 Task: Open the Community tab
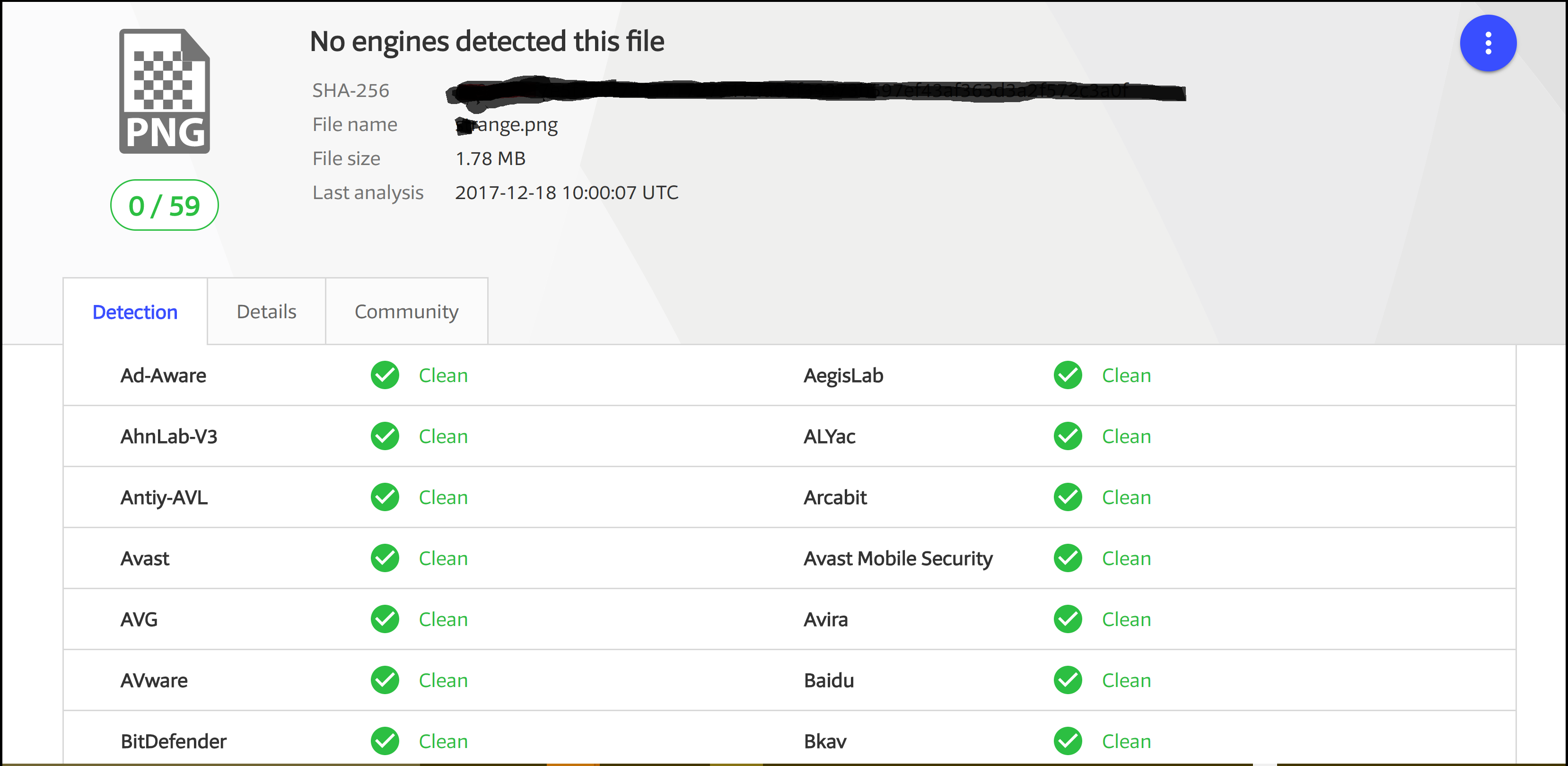point(406,312)
